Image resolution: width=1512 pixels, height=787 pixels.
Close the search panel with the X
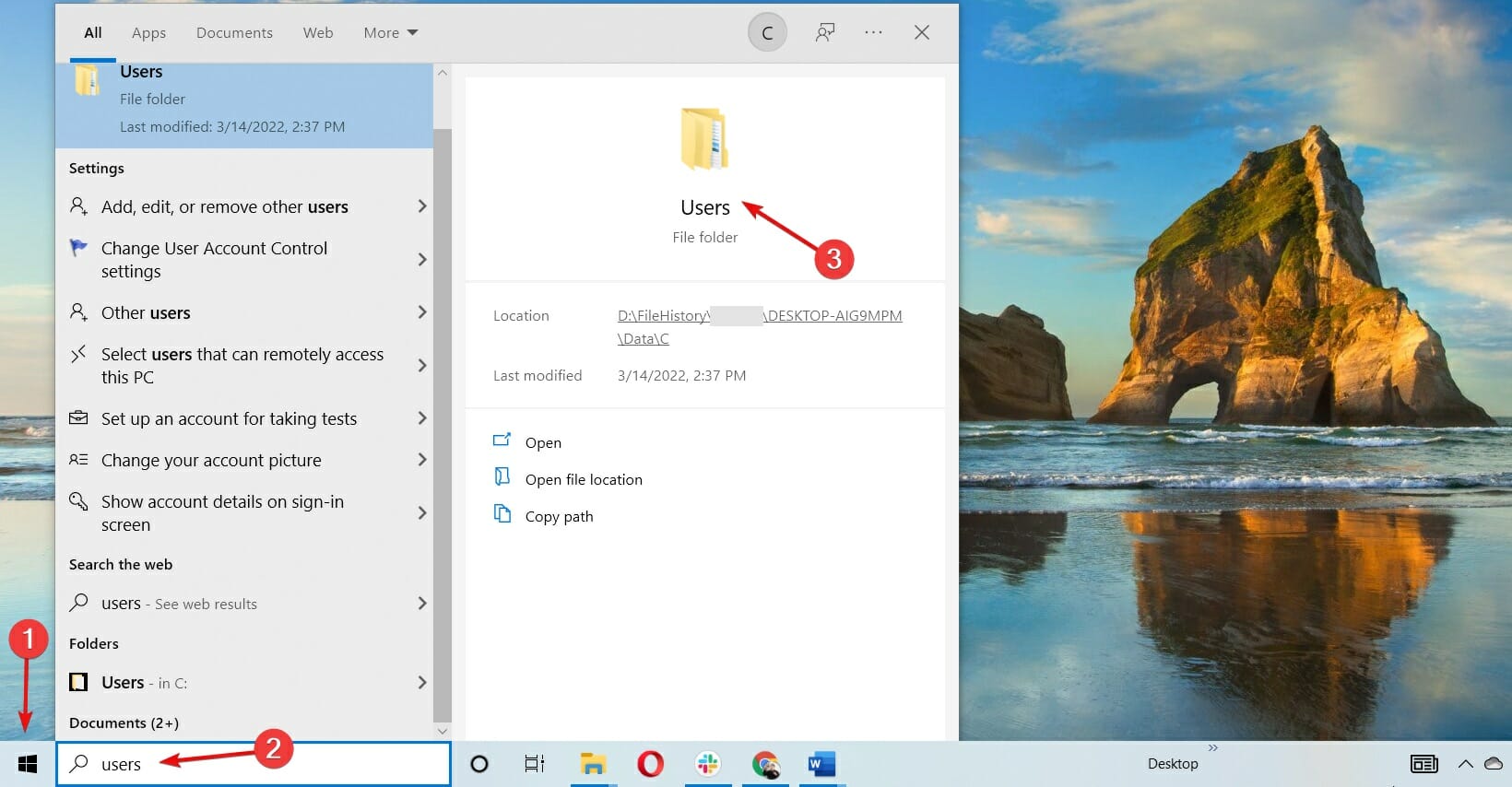pyautogui.click(x=922, y=32)
